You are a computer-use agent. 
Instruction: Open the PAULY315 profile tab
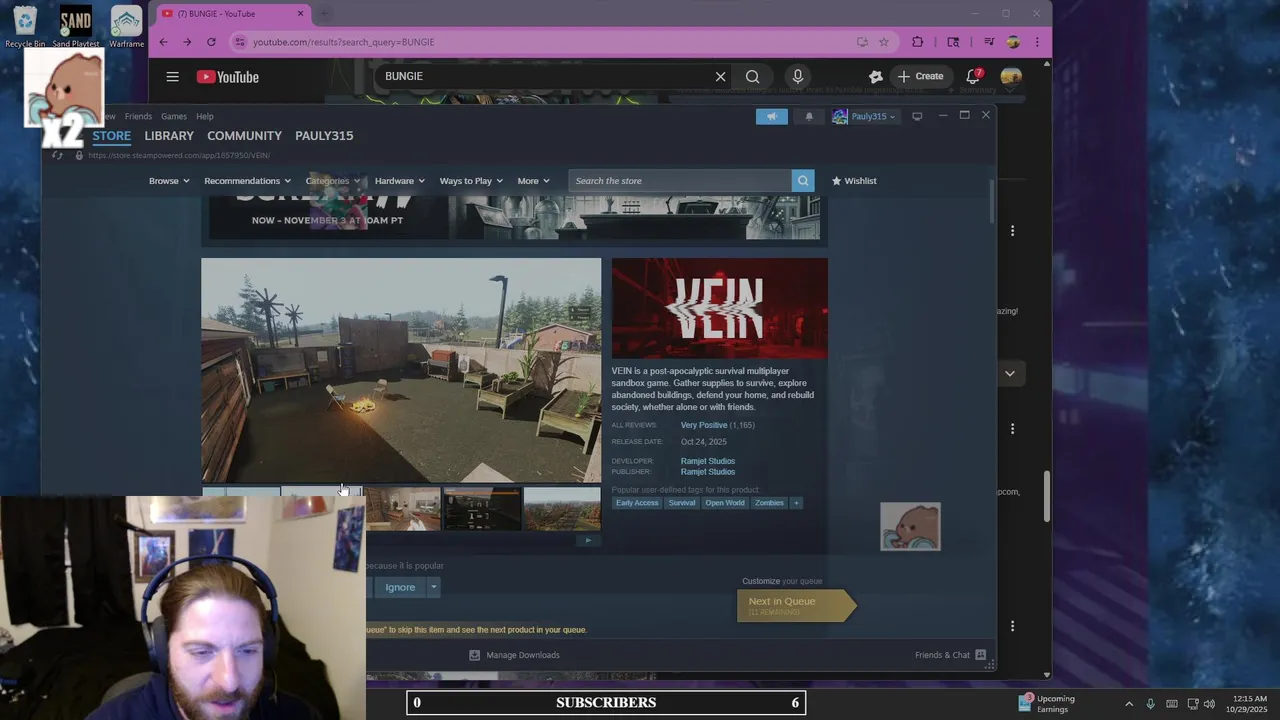point(324,135)
